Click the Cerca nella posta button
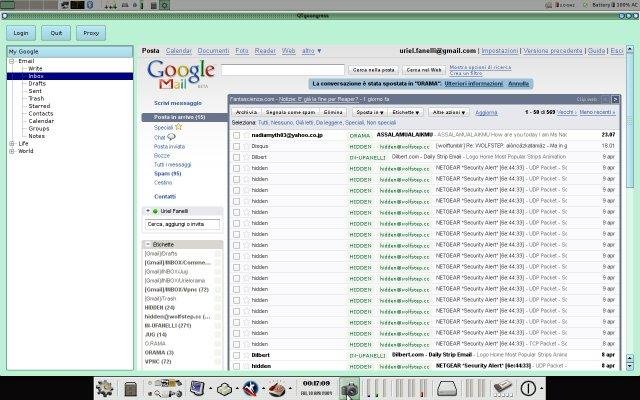This screenshot has height=400, width=640. click(x=373, y=70)
